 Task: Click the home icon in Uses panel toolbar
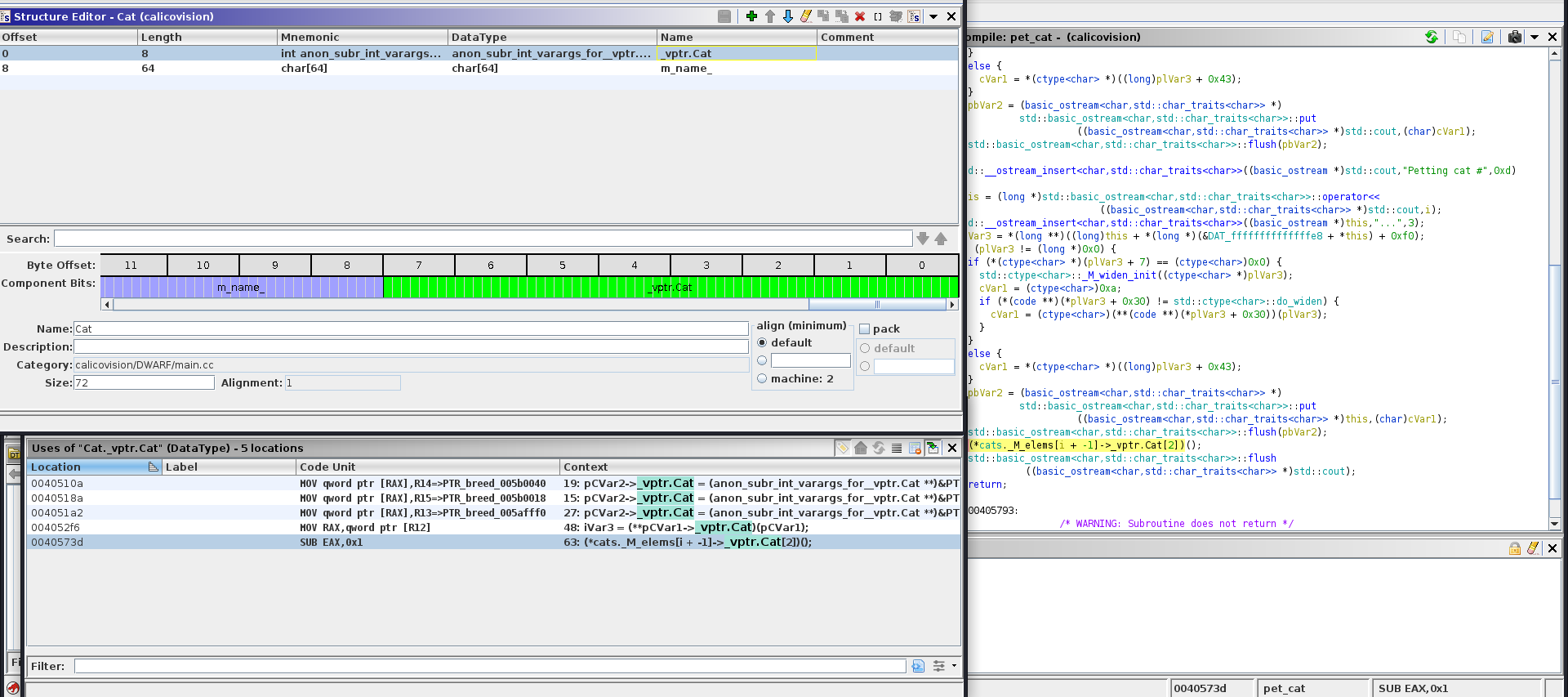coord(861,448)
